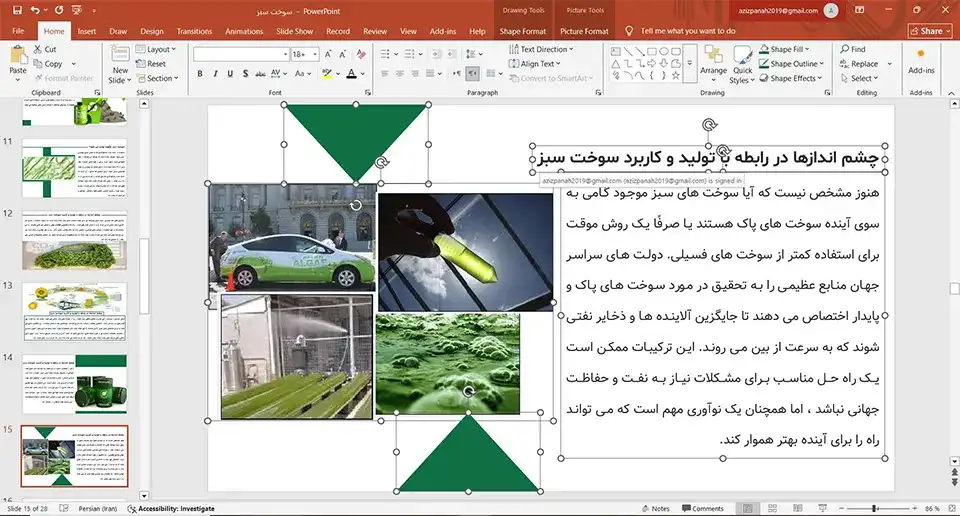960x516 pixels.
Task: Open the Animations tab
Action: (x=244, y=31)
